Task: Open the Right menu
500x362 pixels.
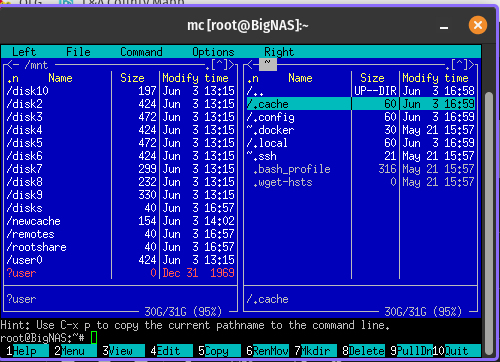Action: 279,52
